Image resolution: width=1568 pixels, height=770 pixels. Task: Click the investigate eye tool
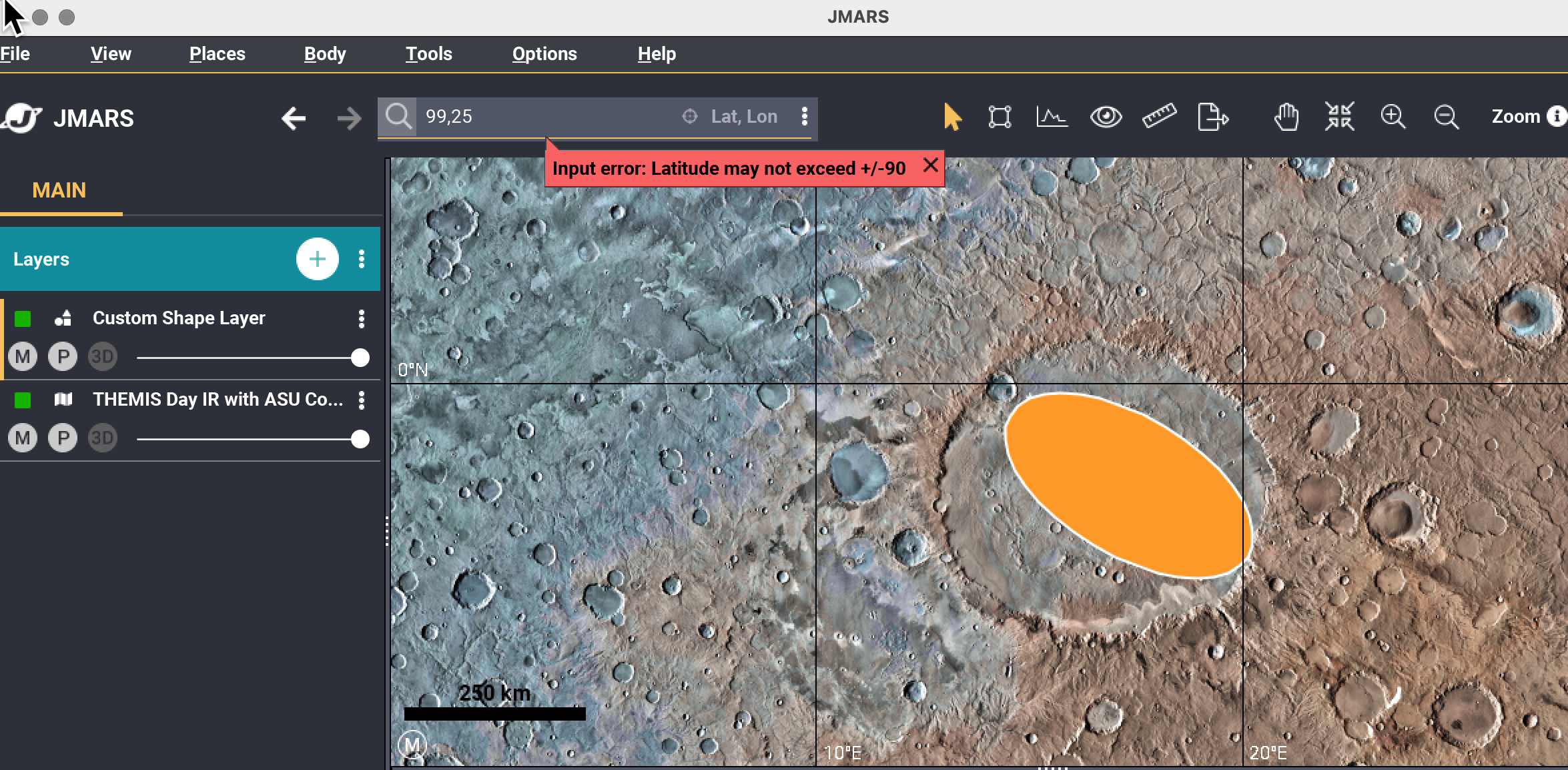pyautogui.click(x=1106, y=117)
